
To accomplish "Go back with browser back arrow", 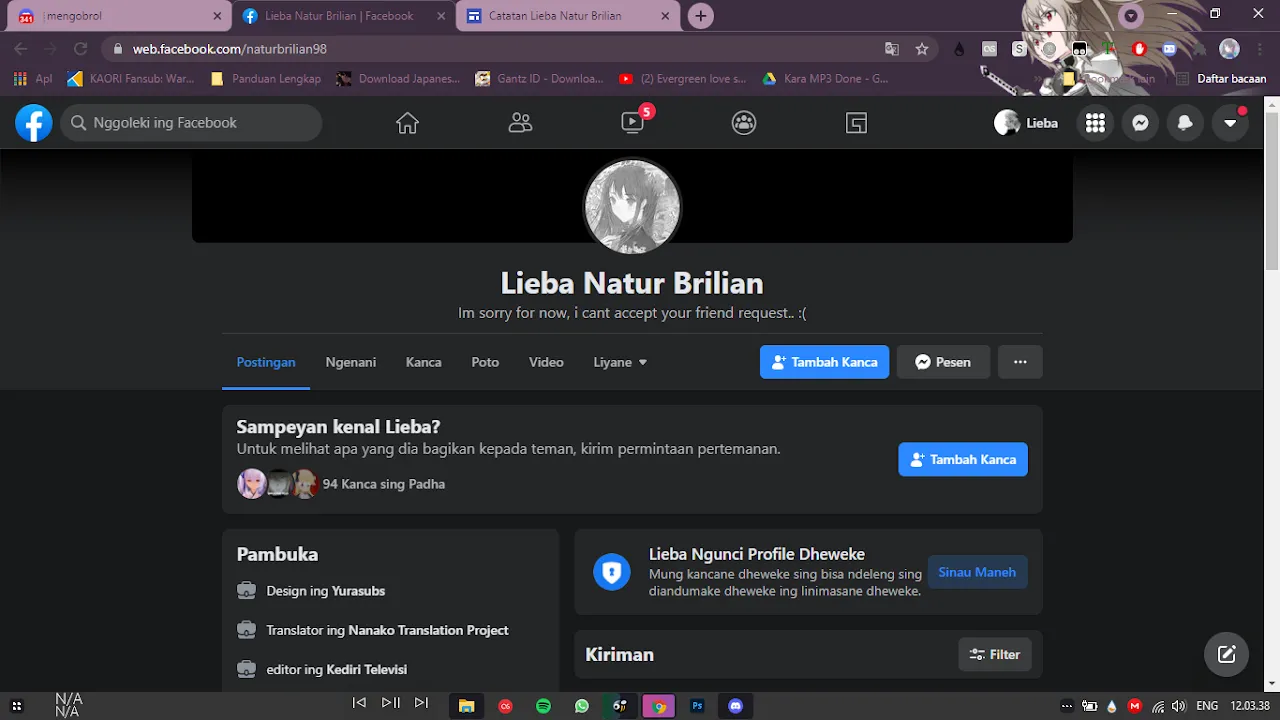I will 21,49.
